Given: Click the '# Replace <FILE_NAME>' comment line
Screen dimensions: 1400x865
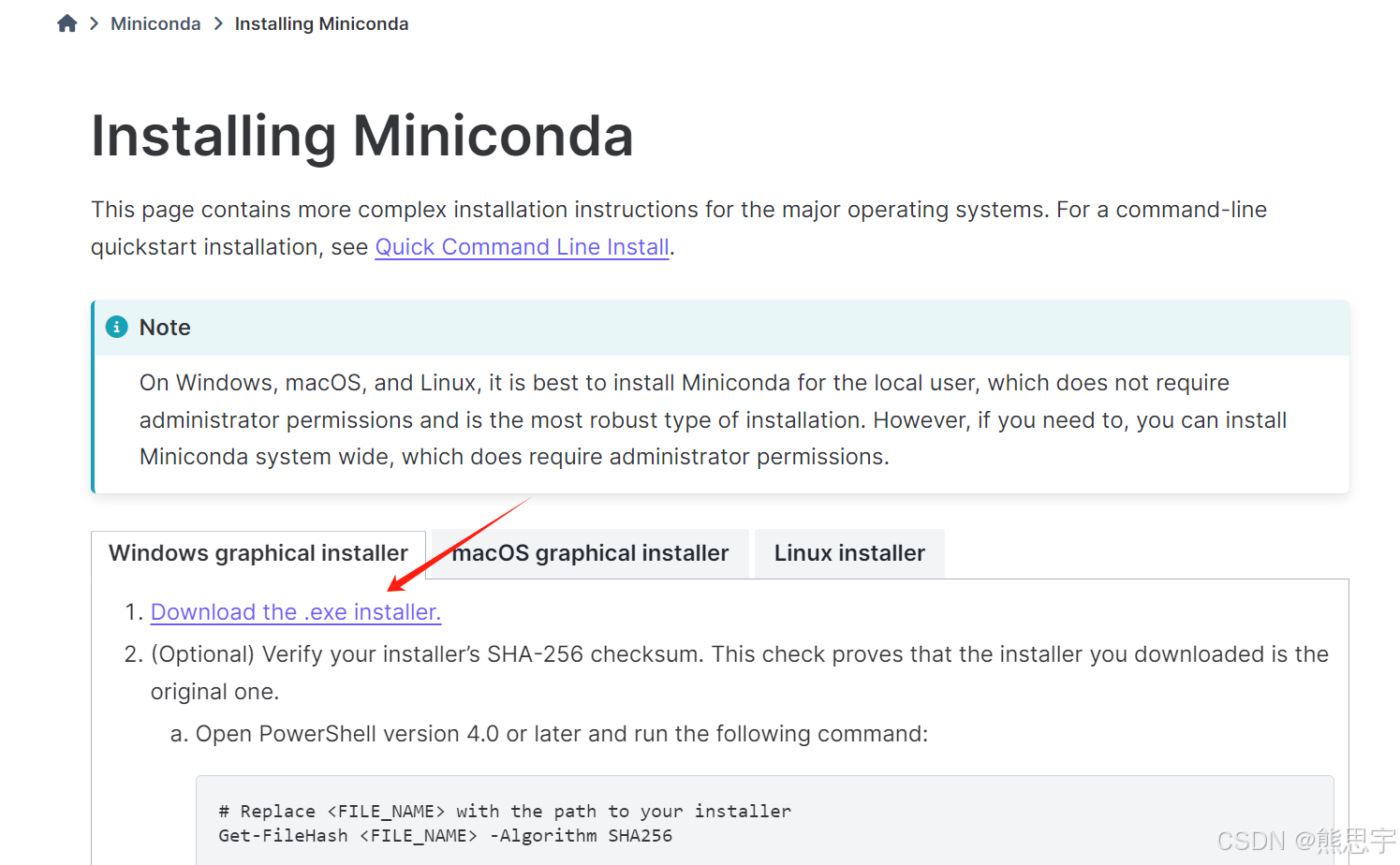Looking at the screenshot, I should (505, 812).
